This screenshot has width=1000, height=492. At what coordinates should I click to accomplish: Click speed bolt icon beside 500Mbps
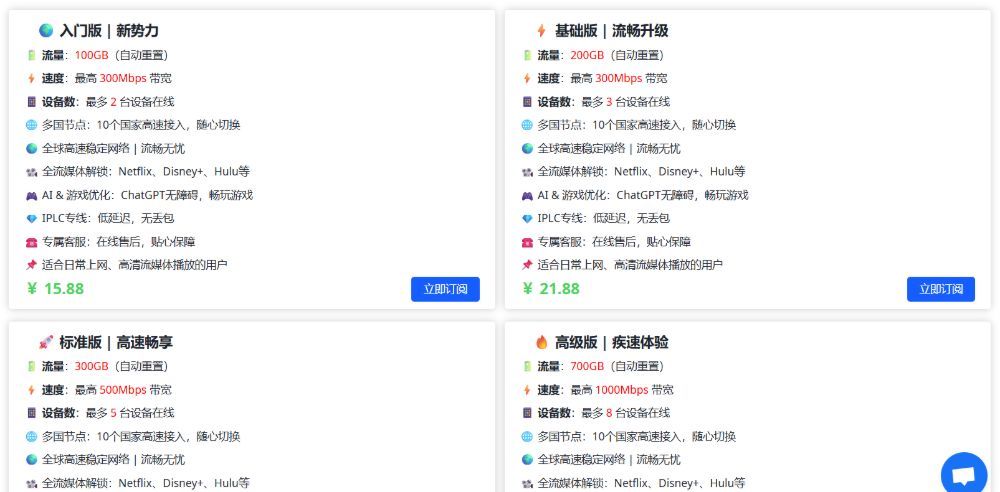tap(31, 390)
